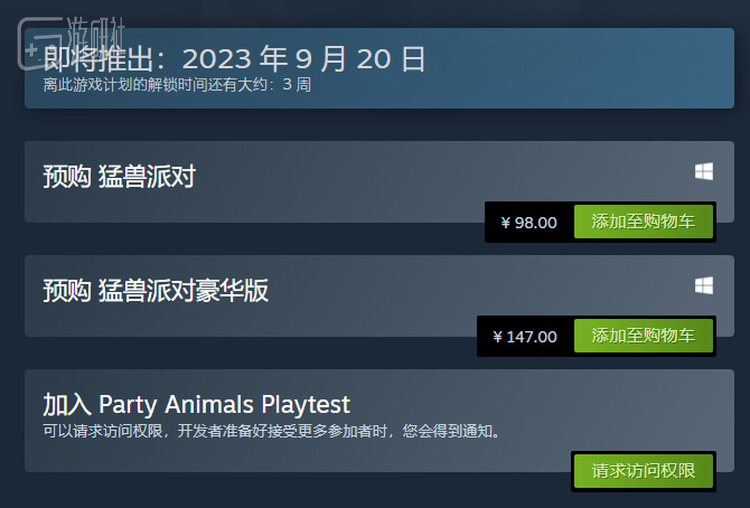Click the 游研社 watermark logo icon

(40, 44)
